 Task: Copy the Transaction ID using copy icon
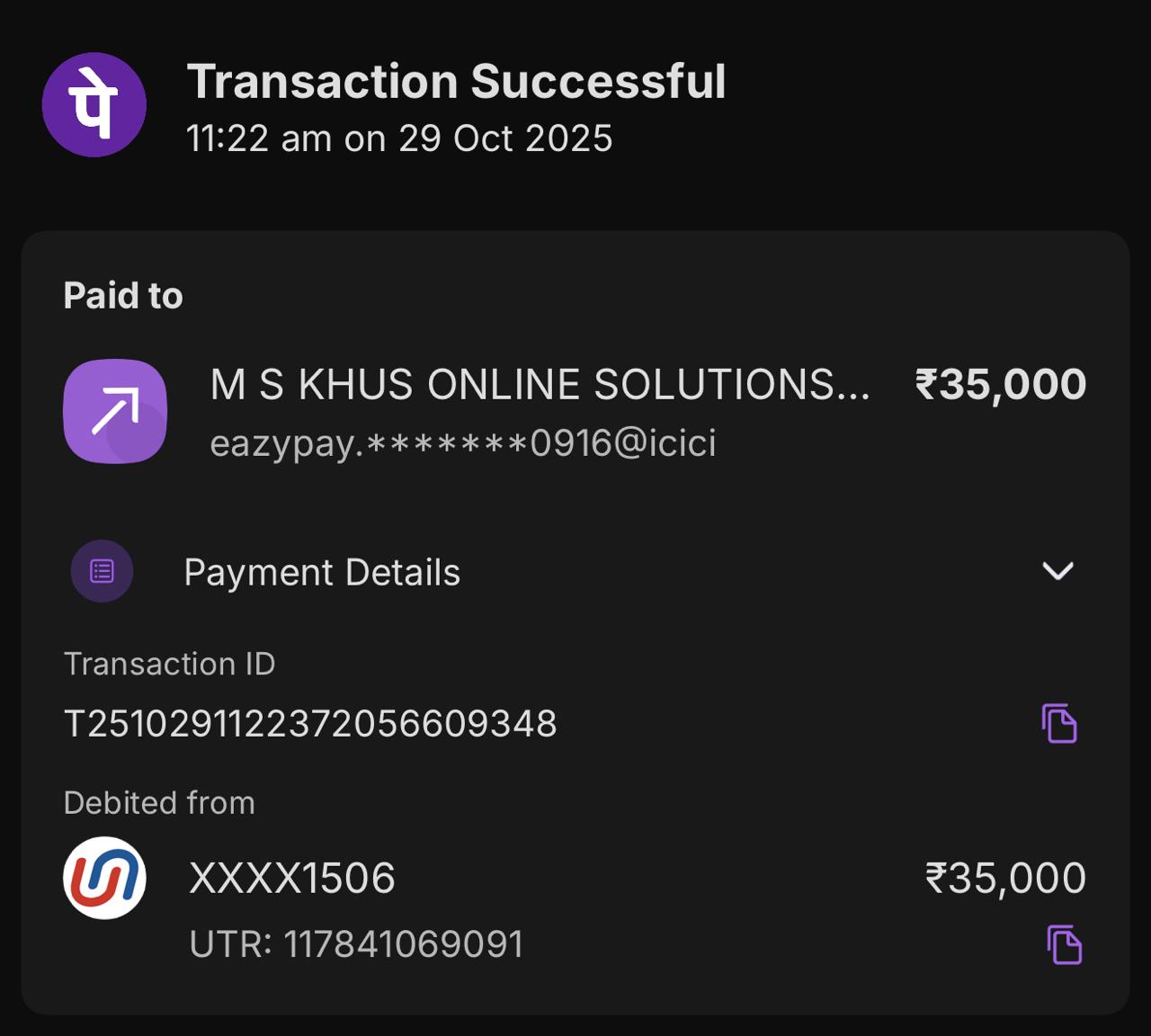(x=1059, y=723)
